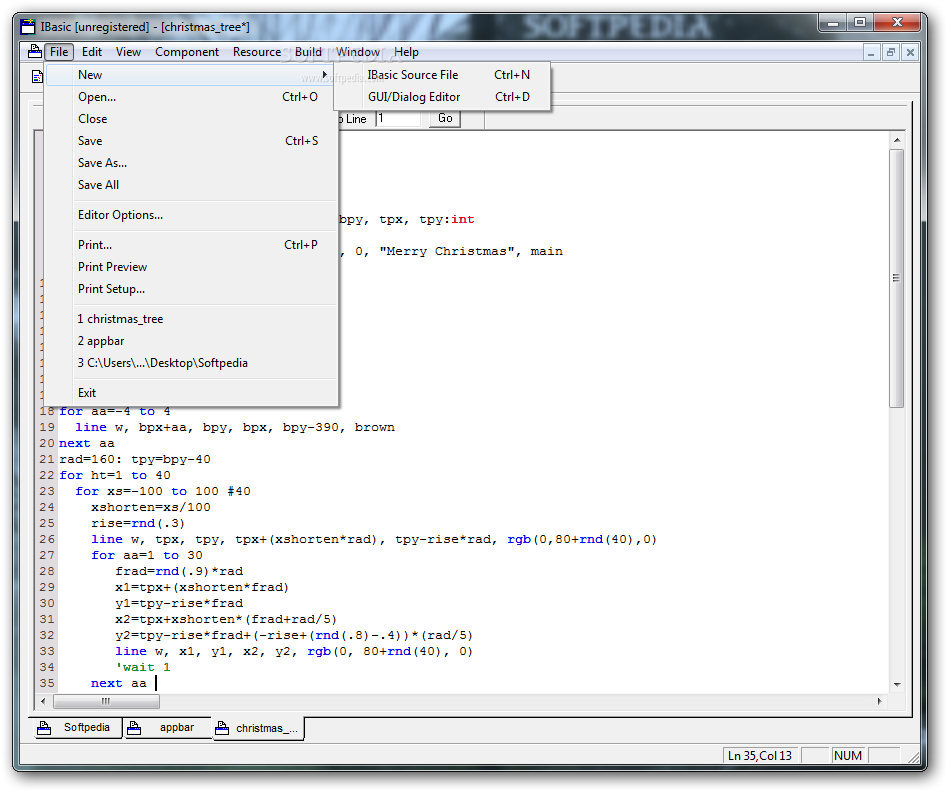Expand the New submenu entry
This screenshot has width=948, height=792.
(190, 75)
